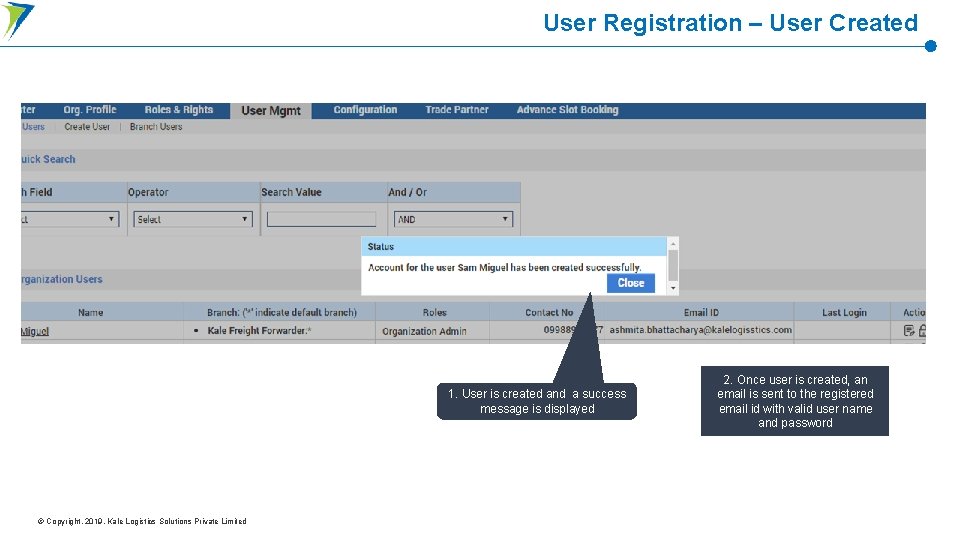Expand the Operator Select dropdown
Image resolution: width=960 pixels, height=540 pixels.
click(193, 219)
